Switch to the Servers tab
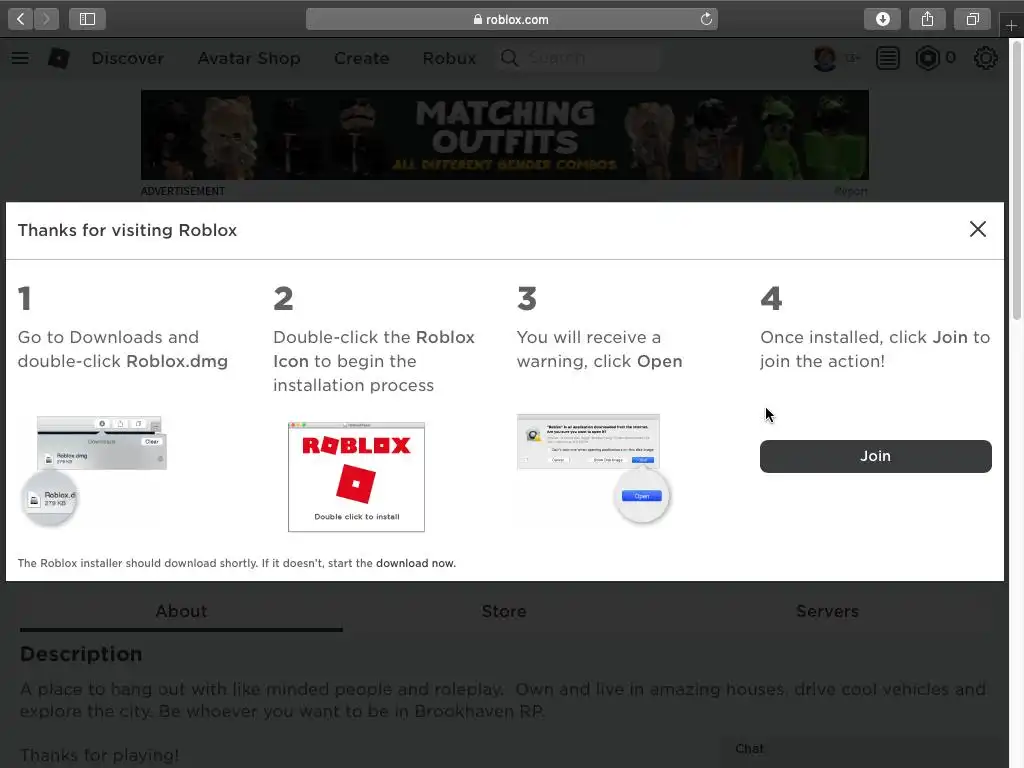The height and width of the screenshot is (768, 1024). [827, 612]
